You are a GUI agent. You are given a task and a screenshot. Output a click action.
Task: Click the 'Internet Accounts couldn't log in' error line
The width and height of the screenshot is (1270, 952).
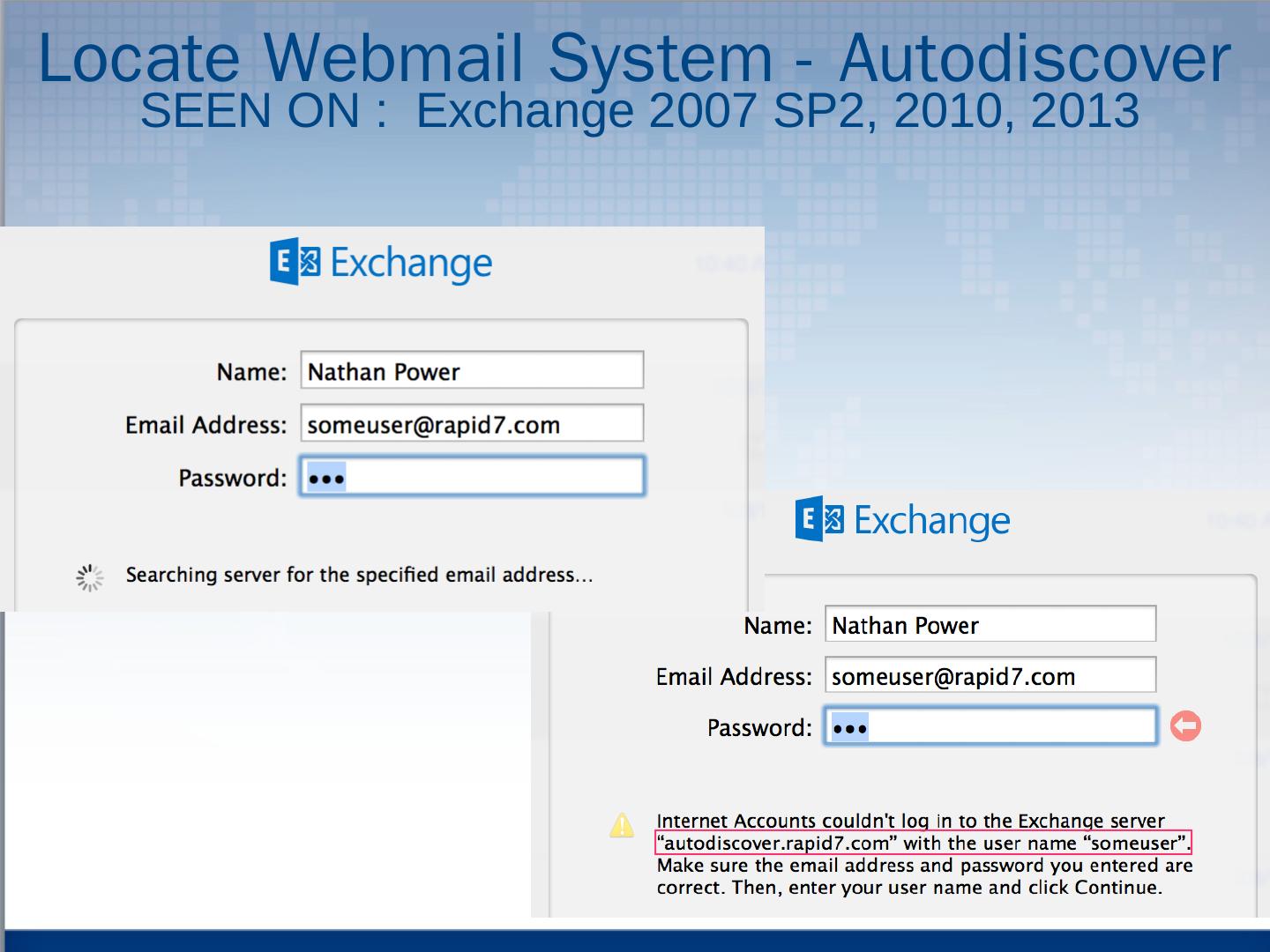(x=910, y=821)
